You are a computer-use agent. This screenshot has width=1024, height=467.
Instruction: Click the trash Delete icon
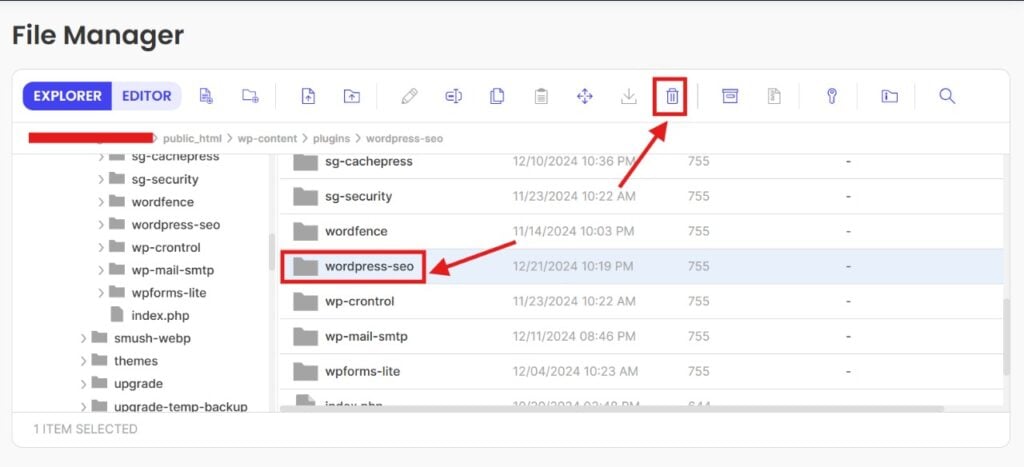pos(672,97)
